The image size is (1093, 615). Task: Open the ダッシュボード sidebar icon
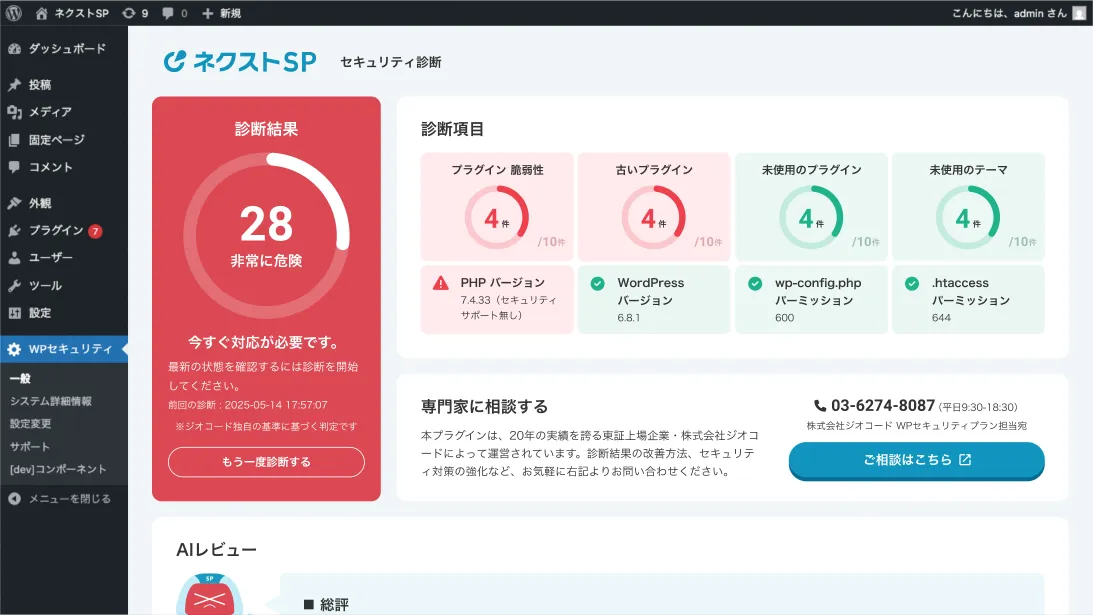(x=15, y=49)
